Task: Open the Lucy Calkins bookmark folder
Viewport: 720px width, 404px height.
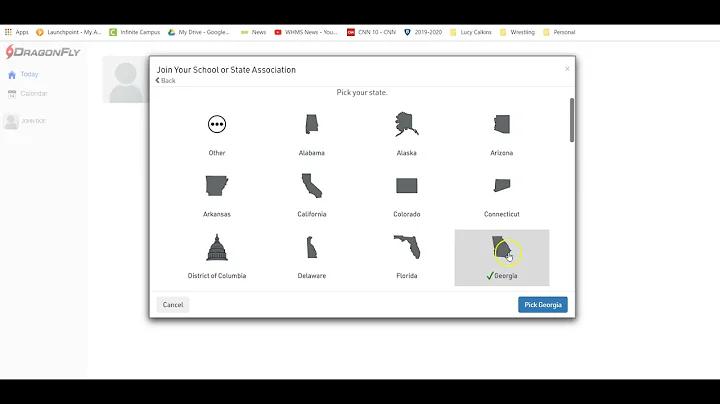Action: coord(471,32)
